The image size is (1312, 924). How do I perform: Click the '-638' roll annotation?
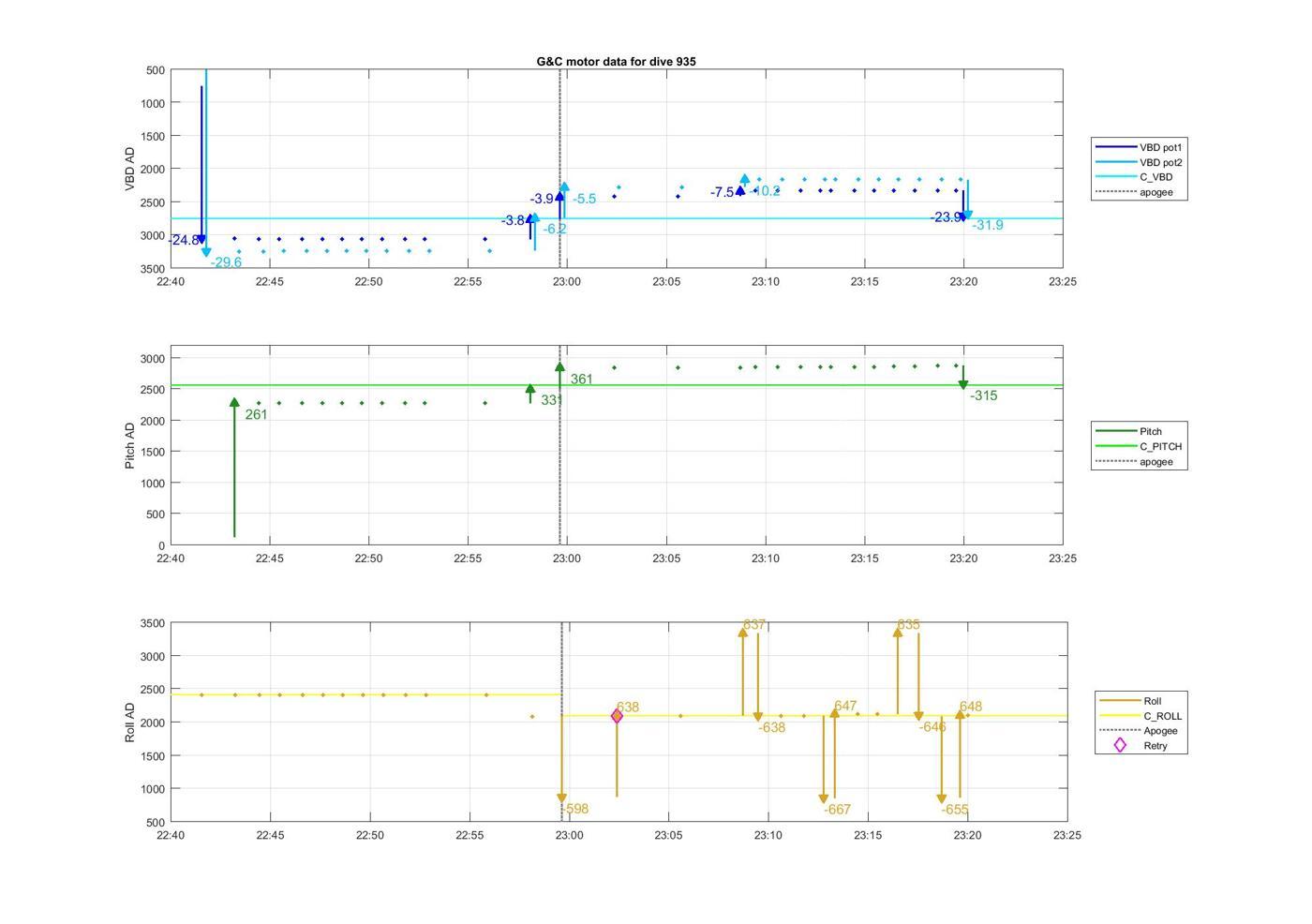point(772,727)
